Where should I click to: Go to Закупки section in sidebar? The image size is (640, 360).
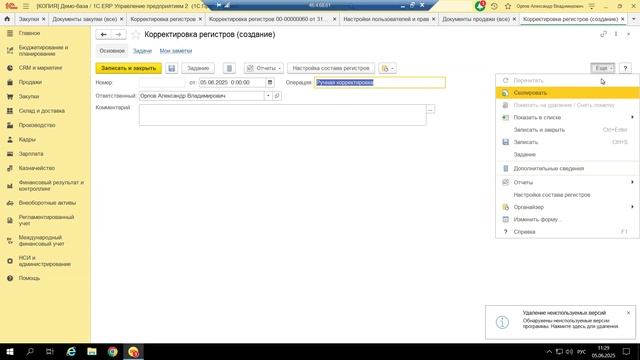coord(29,96)
